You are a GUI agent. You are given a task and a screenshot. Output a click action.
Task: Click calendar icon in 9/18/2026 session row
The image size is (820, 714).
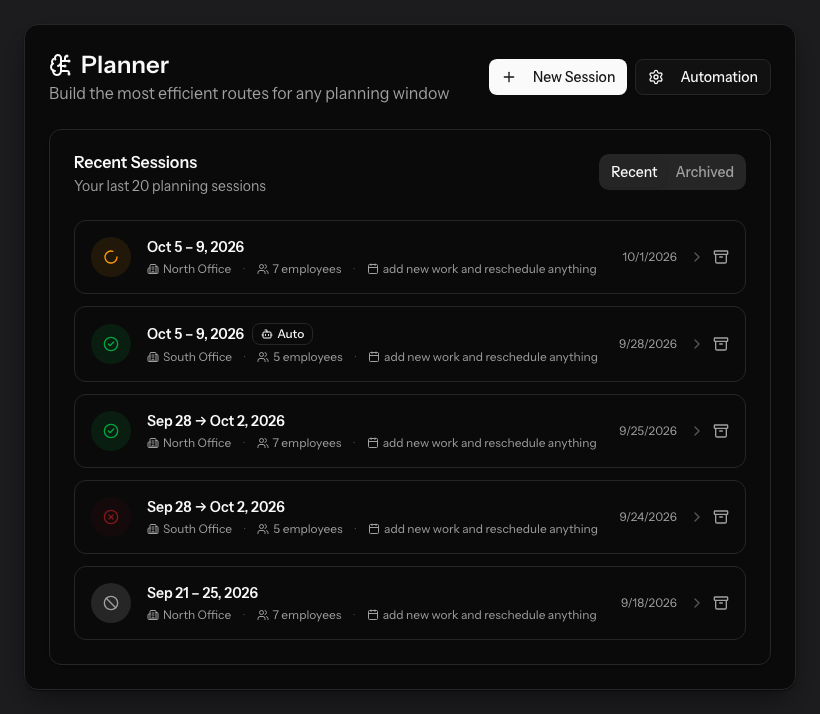(x=373, y=615)
